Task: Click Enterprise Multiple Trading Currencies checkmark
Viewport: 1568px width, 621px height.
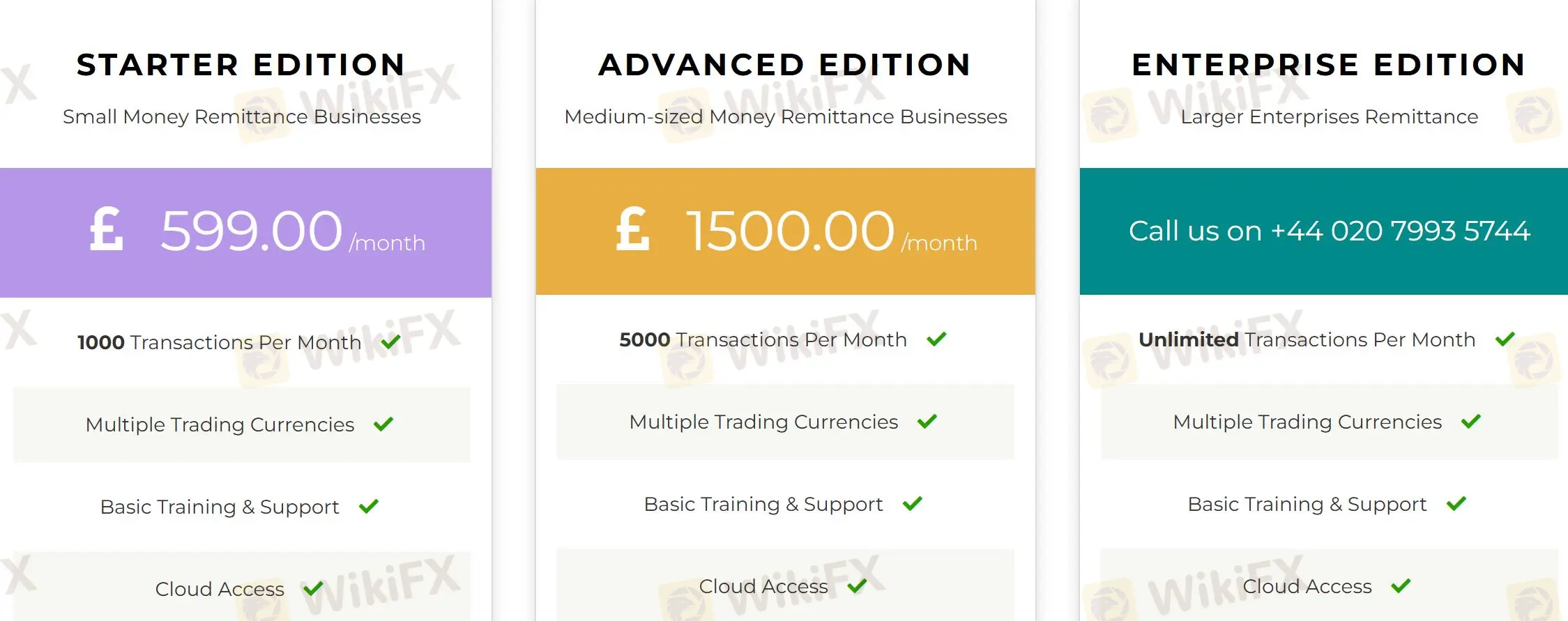Action: pyautogui.click(x=1470, y=421)
